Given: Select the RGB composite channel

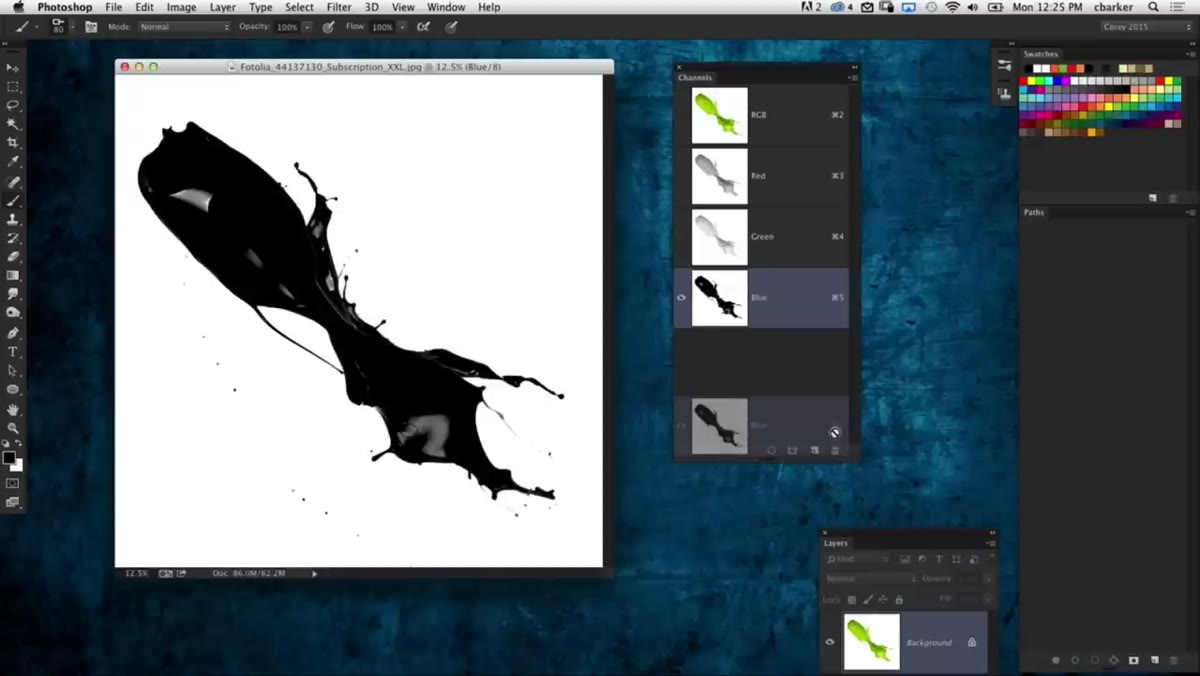Looking at the screenshot, I should click(x=762, y=115).
